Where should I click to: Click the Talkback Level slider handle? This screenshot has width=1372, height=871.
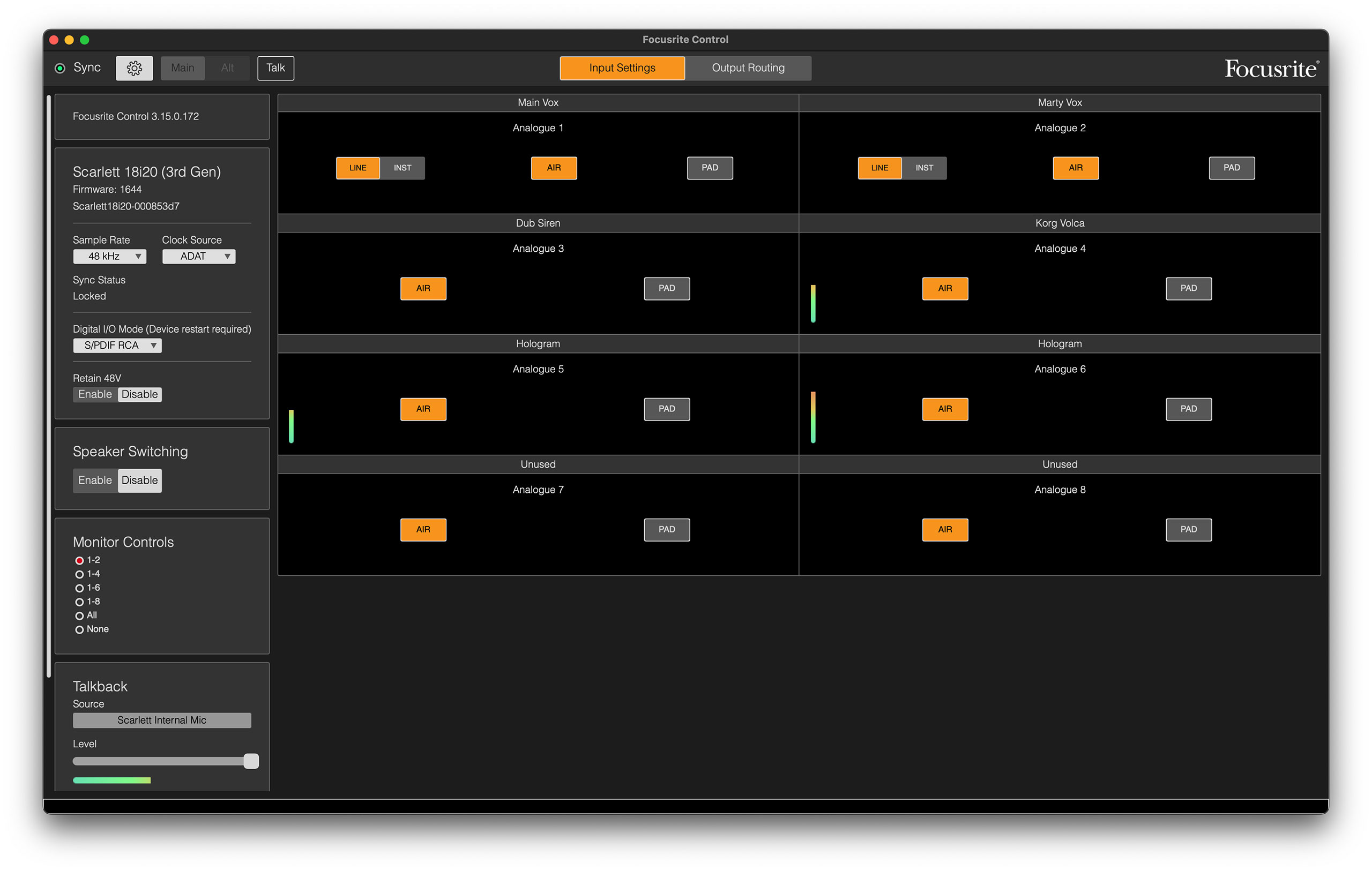coord(251,761)
